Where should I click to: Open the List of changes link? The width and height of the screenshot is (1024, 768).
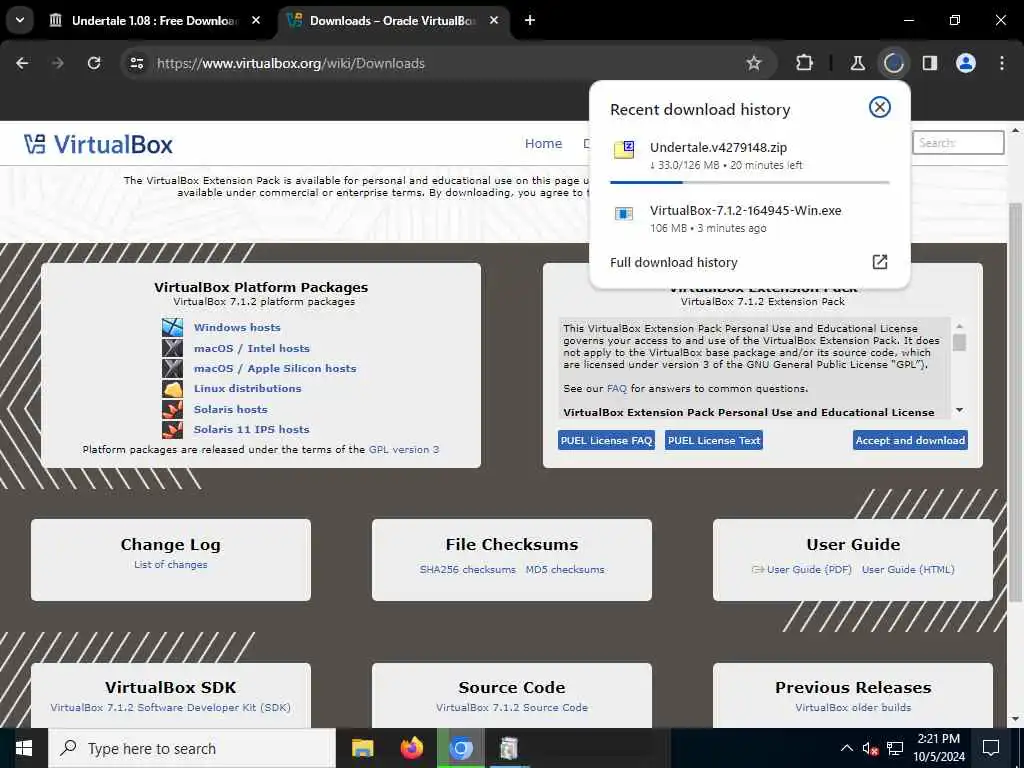(170, 564)
